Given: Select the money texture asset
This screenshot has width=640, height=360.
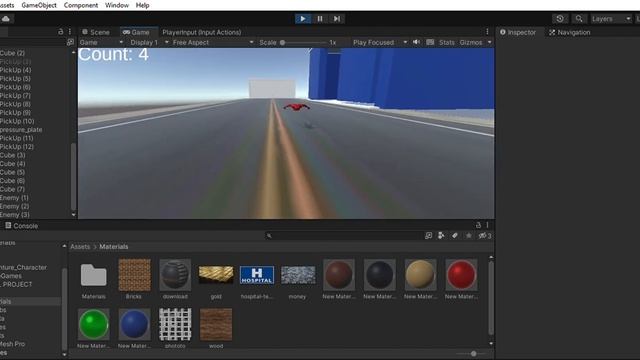Looking at the screenshot, I should click(x=298, y=279).
